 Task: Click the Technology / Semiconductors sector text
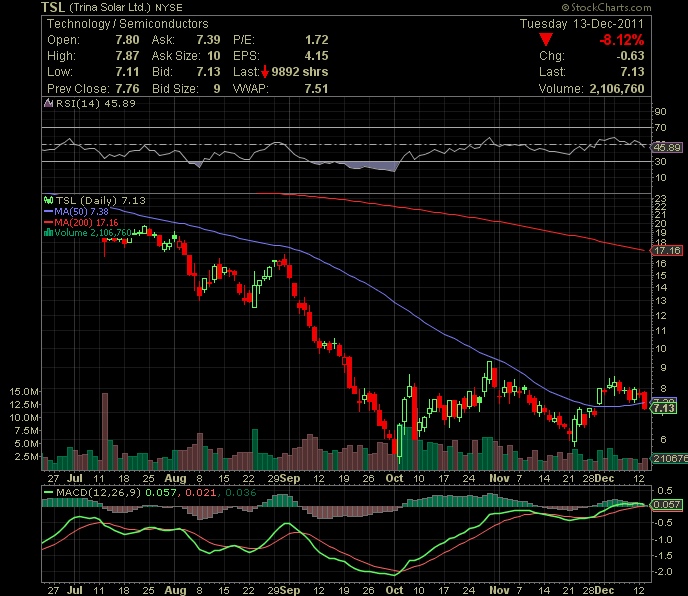[x=128, y=24]
